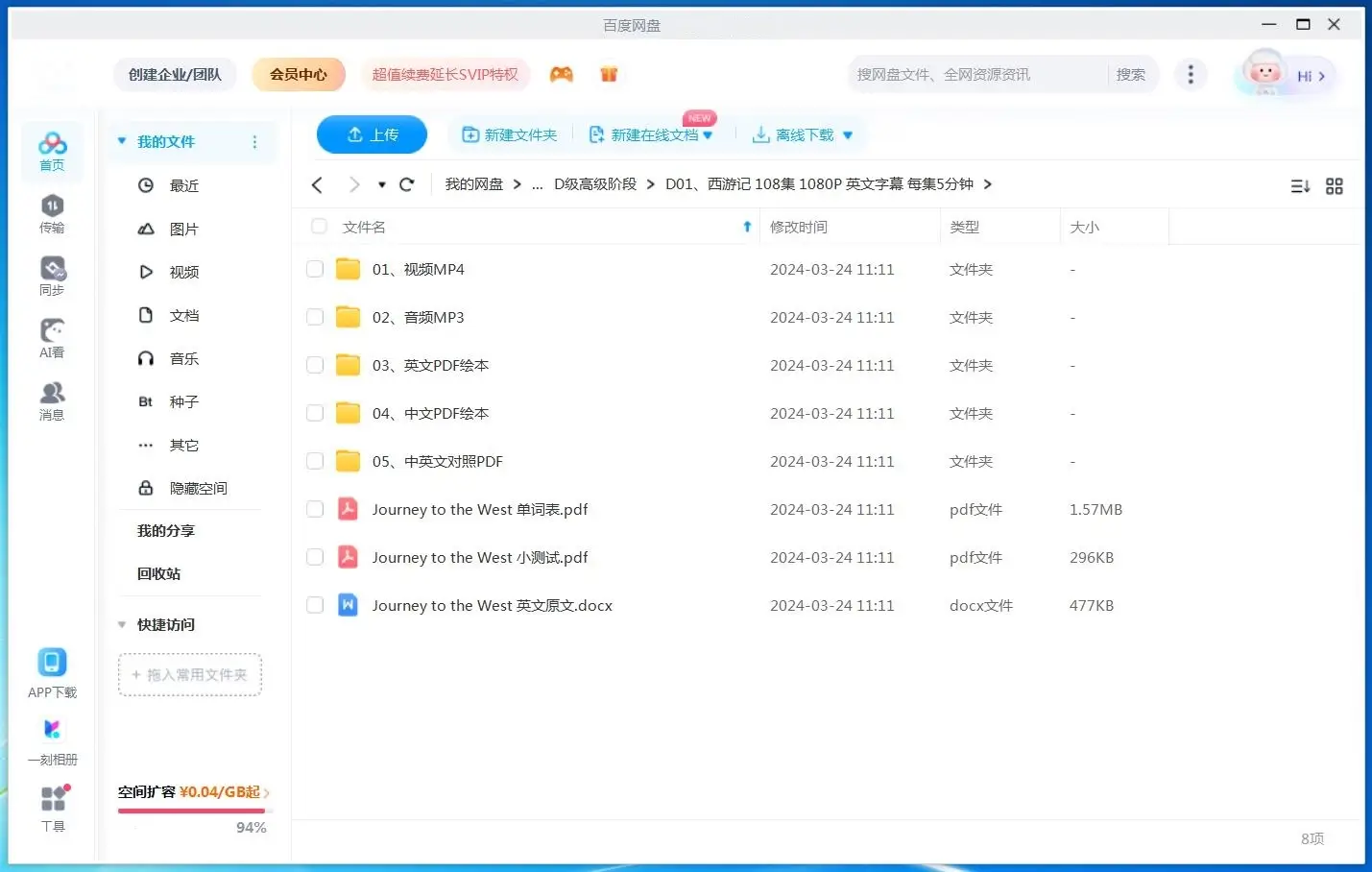The height and width of the screenshot is (872, 1372).
Task: Open the 消息 messages icon
Action: coord(52,400)
